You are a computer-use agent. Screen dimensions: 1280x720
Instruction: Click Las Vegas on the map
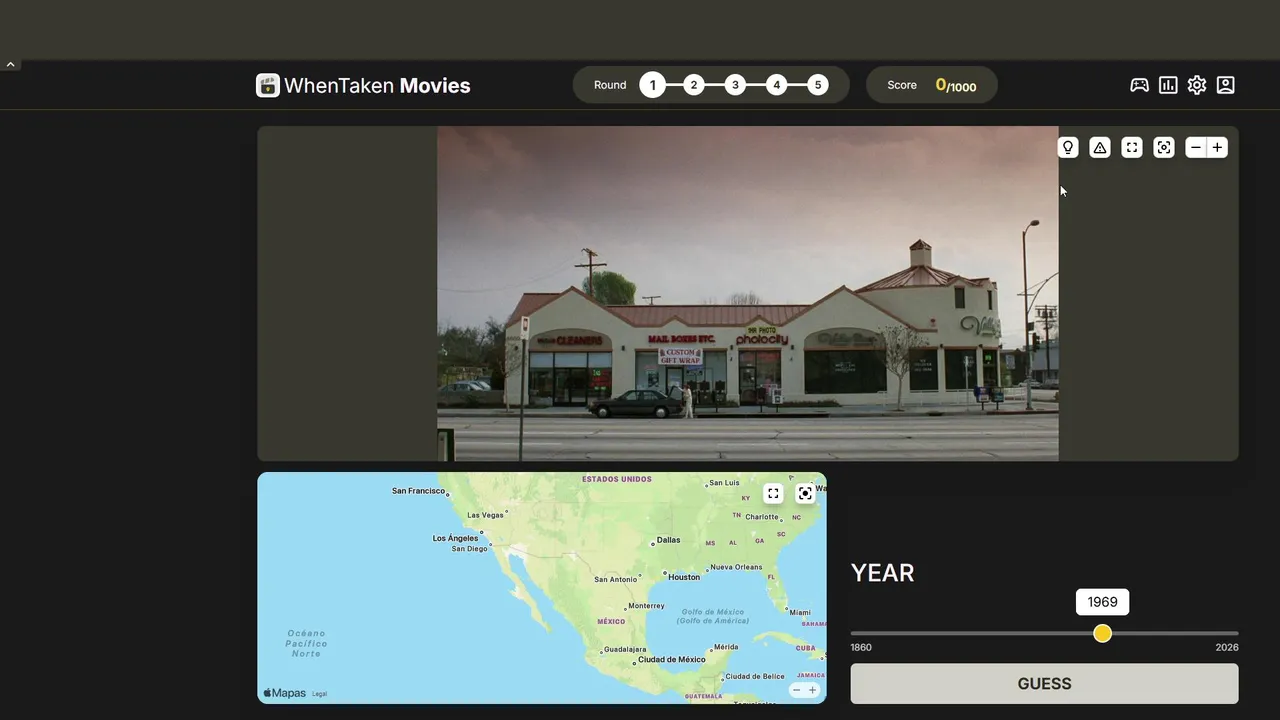485,515
